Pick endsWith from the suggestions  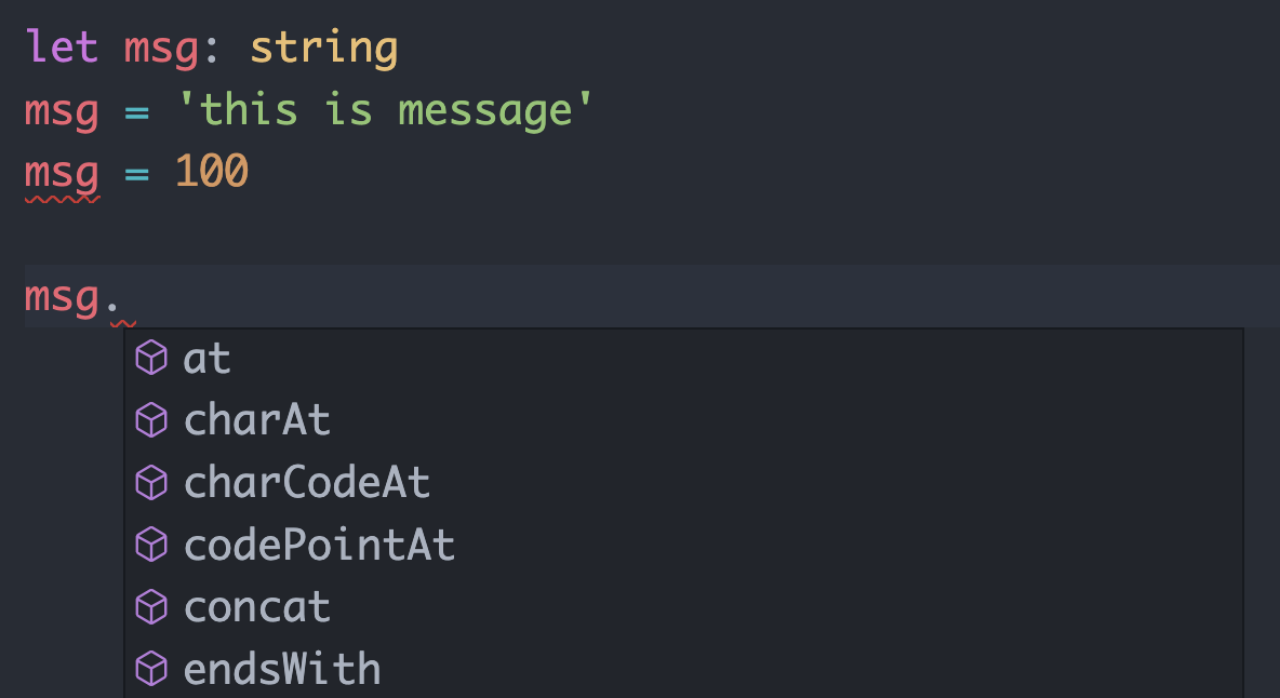pos(282,669)
